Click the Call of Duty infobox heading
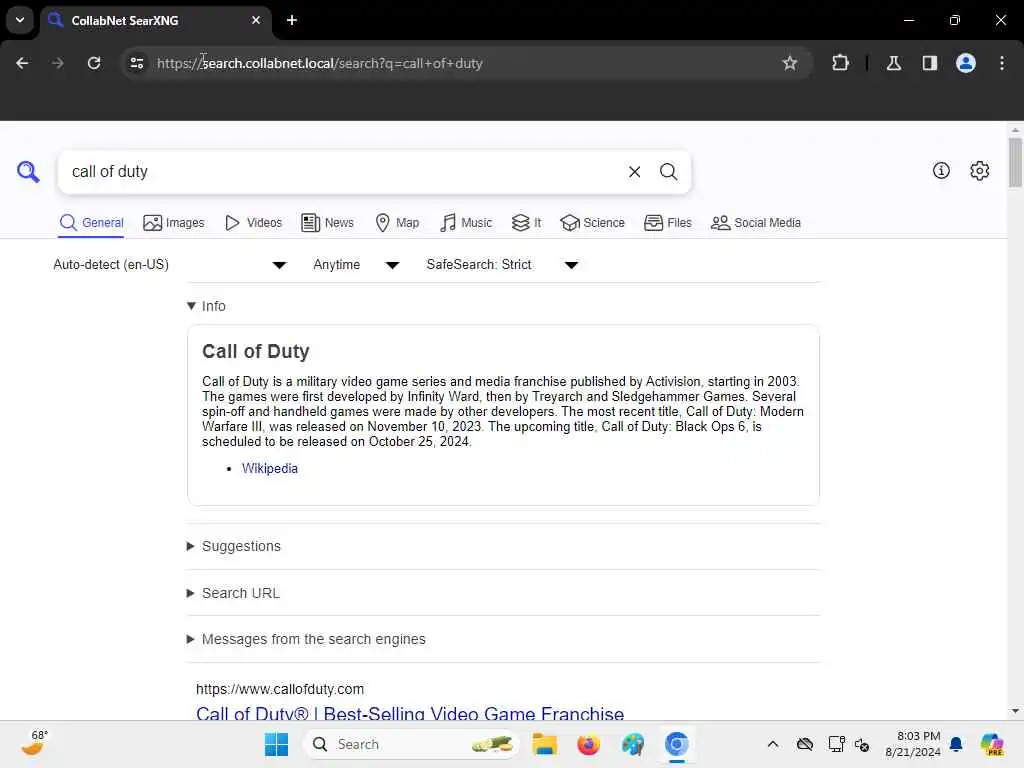1024x768 pixels. (x=256, y=351)
